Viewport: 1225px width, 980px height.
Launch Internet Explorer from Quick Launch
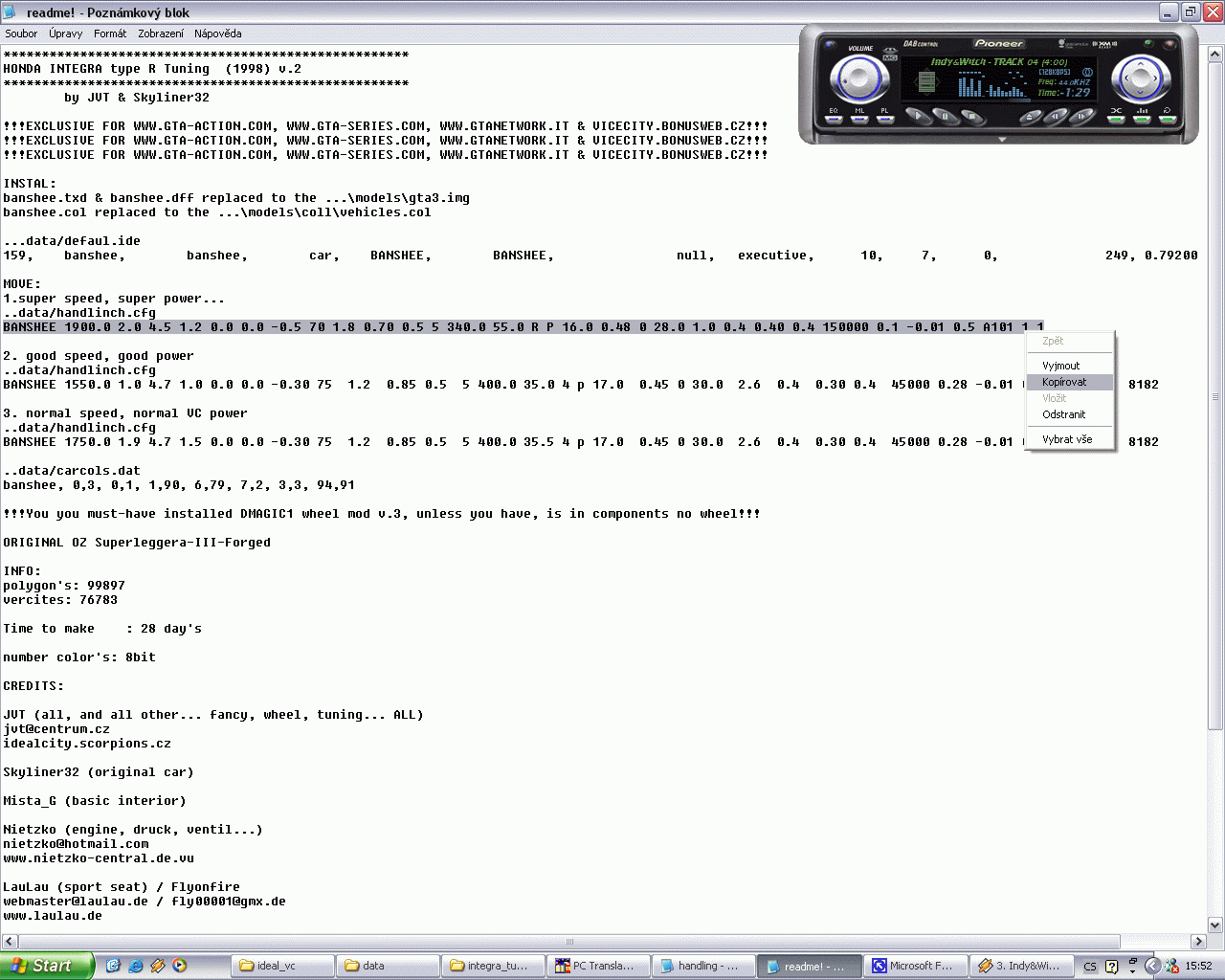tap(136, 966)
